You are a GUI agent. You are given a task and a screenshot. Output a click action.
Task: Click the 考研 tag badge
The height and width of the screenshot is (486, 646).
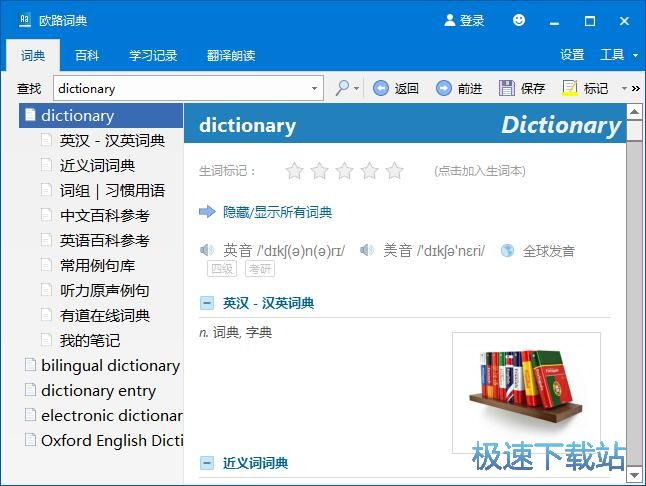point(260,269)
